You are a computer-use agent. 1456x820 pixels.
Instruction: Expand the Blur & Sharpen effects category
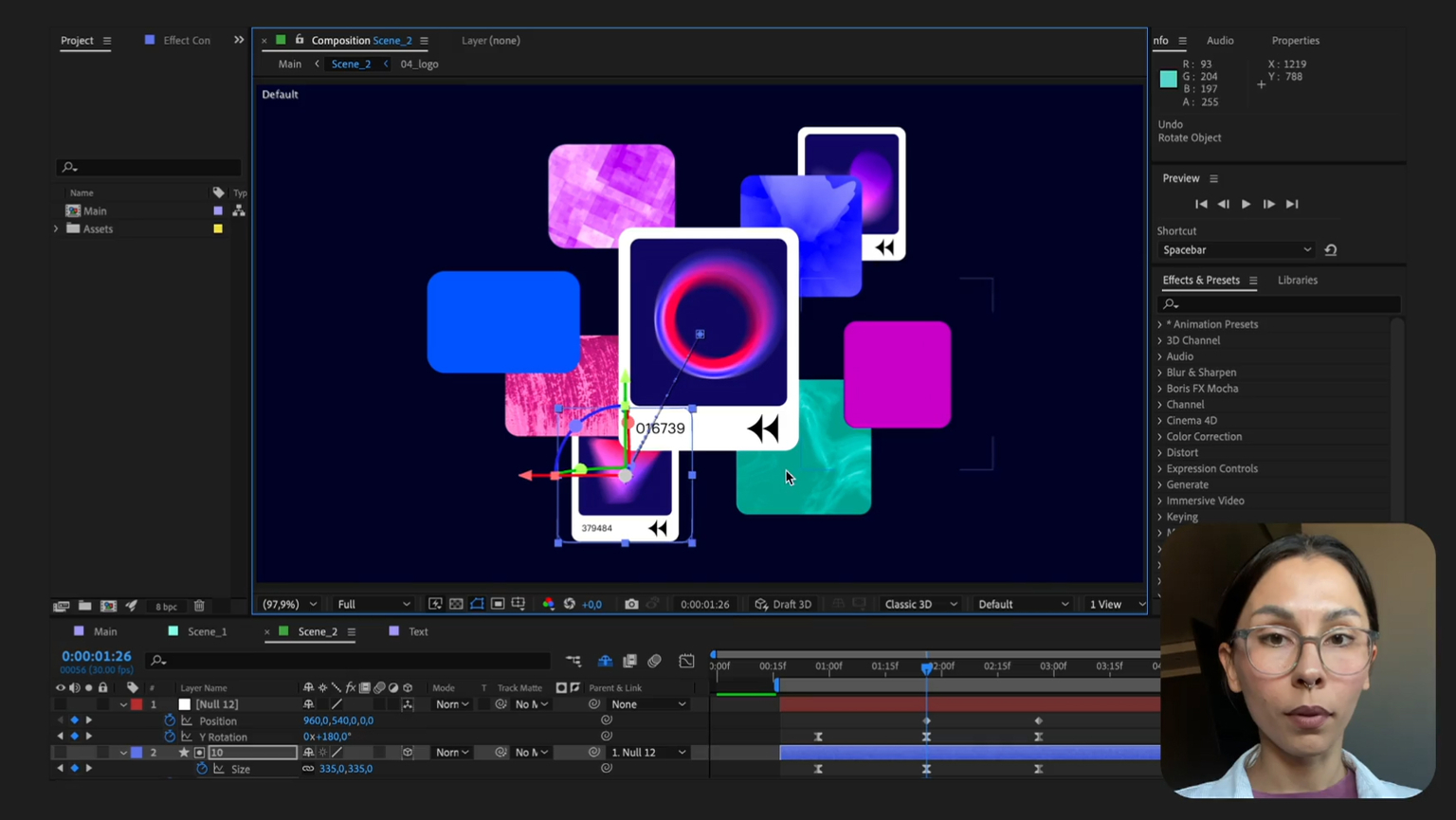1159,373
